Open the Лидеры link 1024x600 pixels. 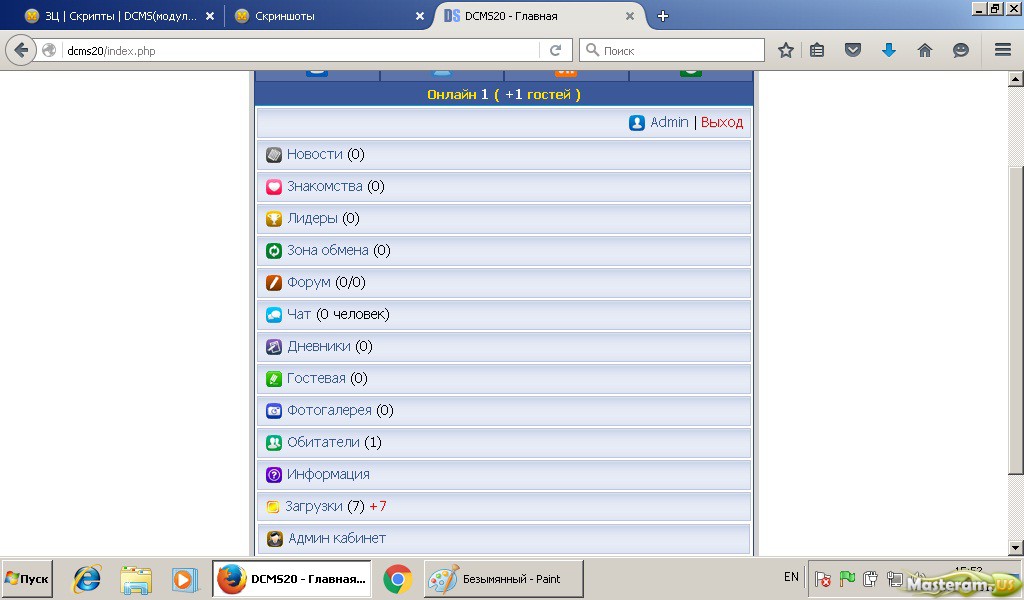click(x=312, y=219)
